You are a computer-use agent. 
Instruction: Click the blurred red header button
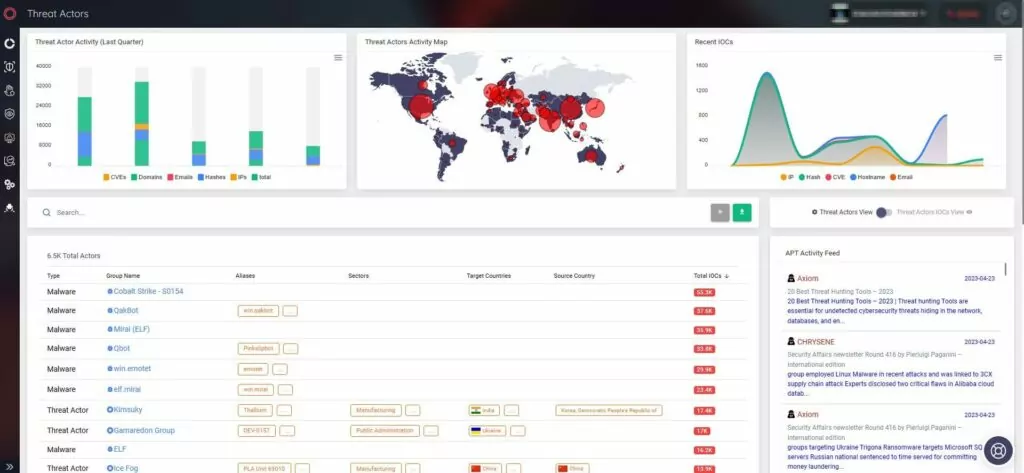(963, 14)
